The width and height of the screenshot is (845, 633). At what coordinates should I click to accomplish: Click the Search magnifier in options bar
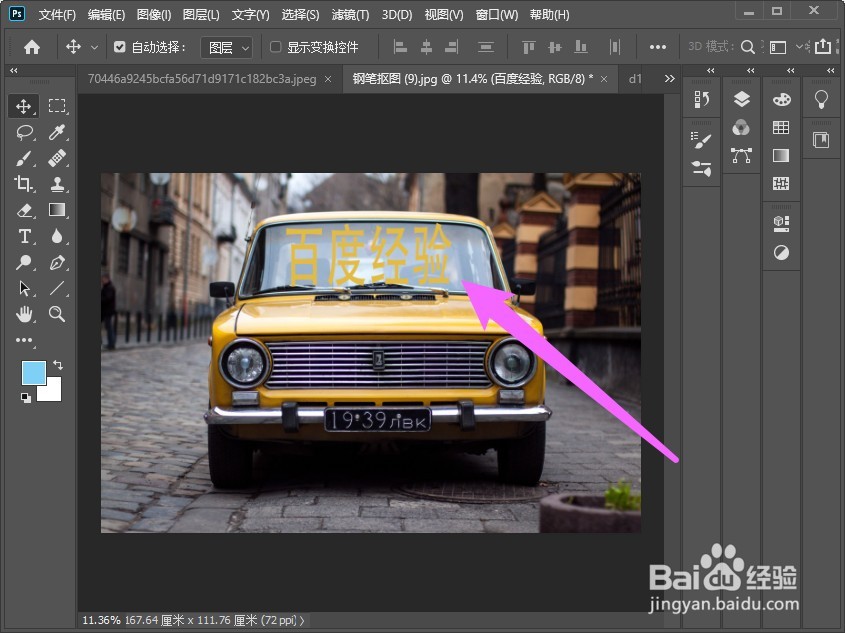[747, 47]
